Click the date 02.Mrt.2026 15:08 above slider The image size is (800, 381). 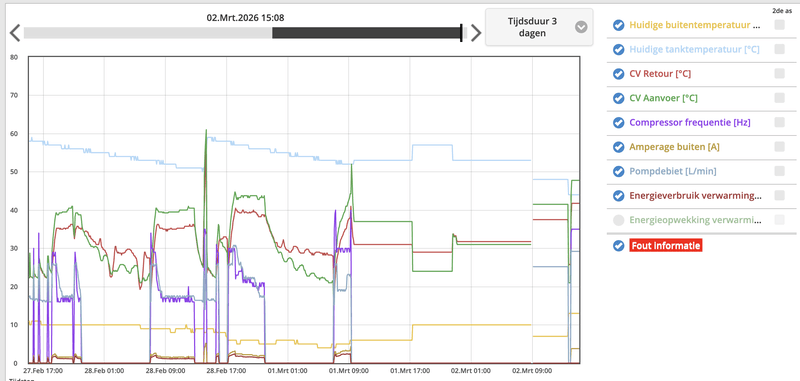click(245, 17)
